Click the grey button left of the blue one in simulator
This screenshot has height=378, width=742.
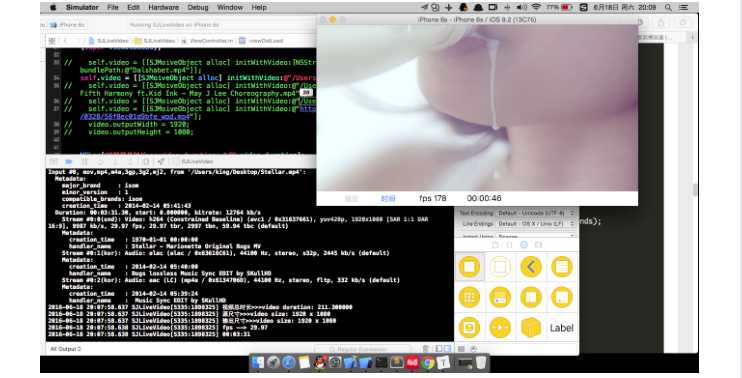coord(351,199)
